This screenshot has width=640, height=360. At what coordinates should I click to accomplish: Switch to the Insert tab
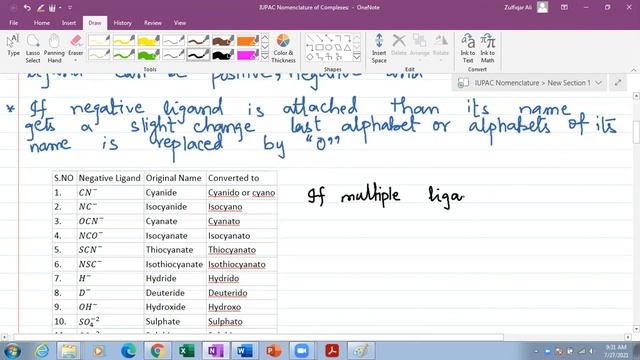pyautogui.click(x=69, y=23)
